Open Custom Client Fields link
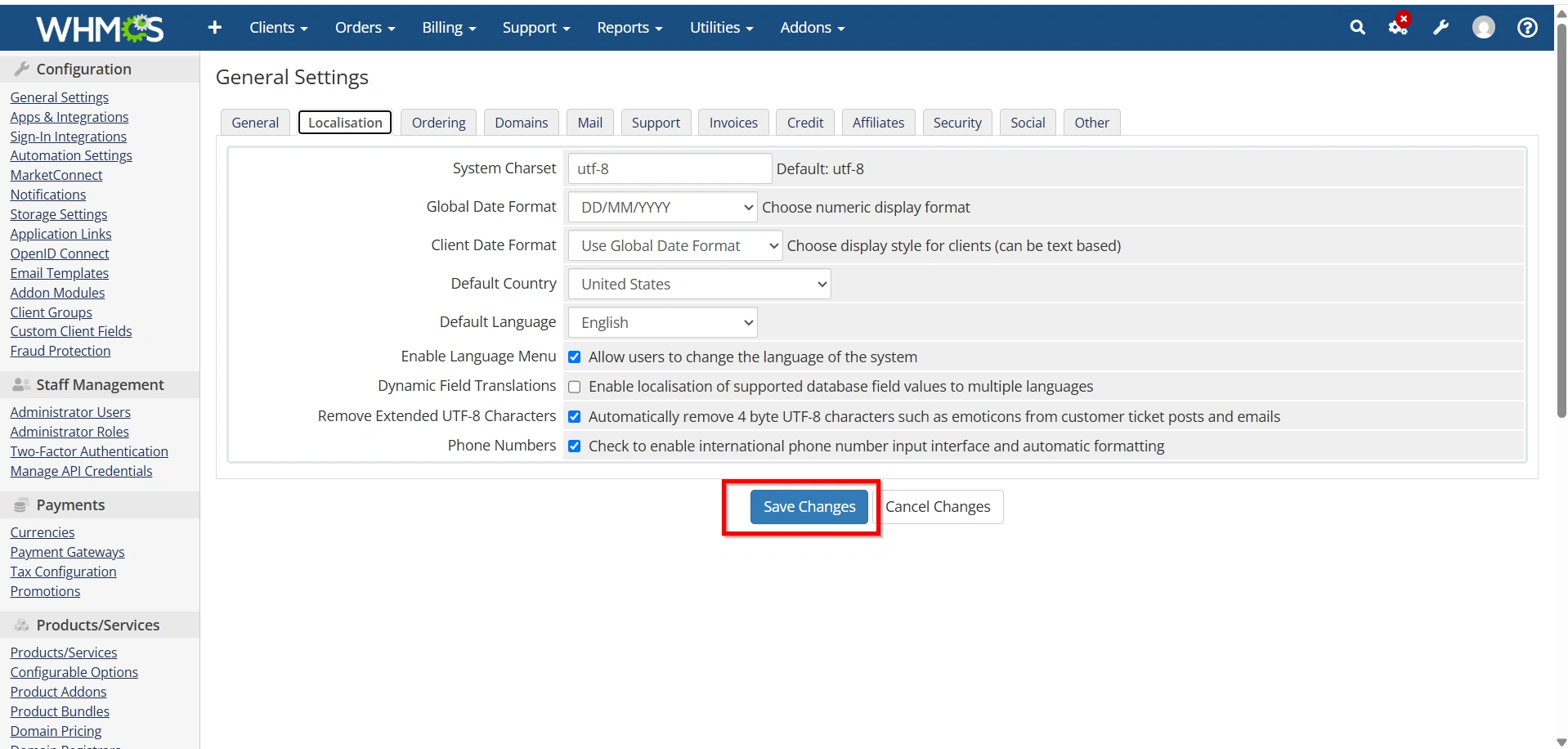 (71, 331)
